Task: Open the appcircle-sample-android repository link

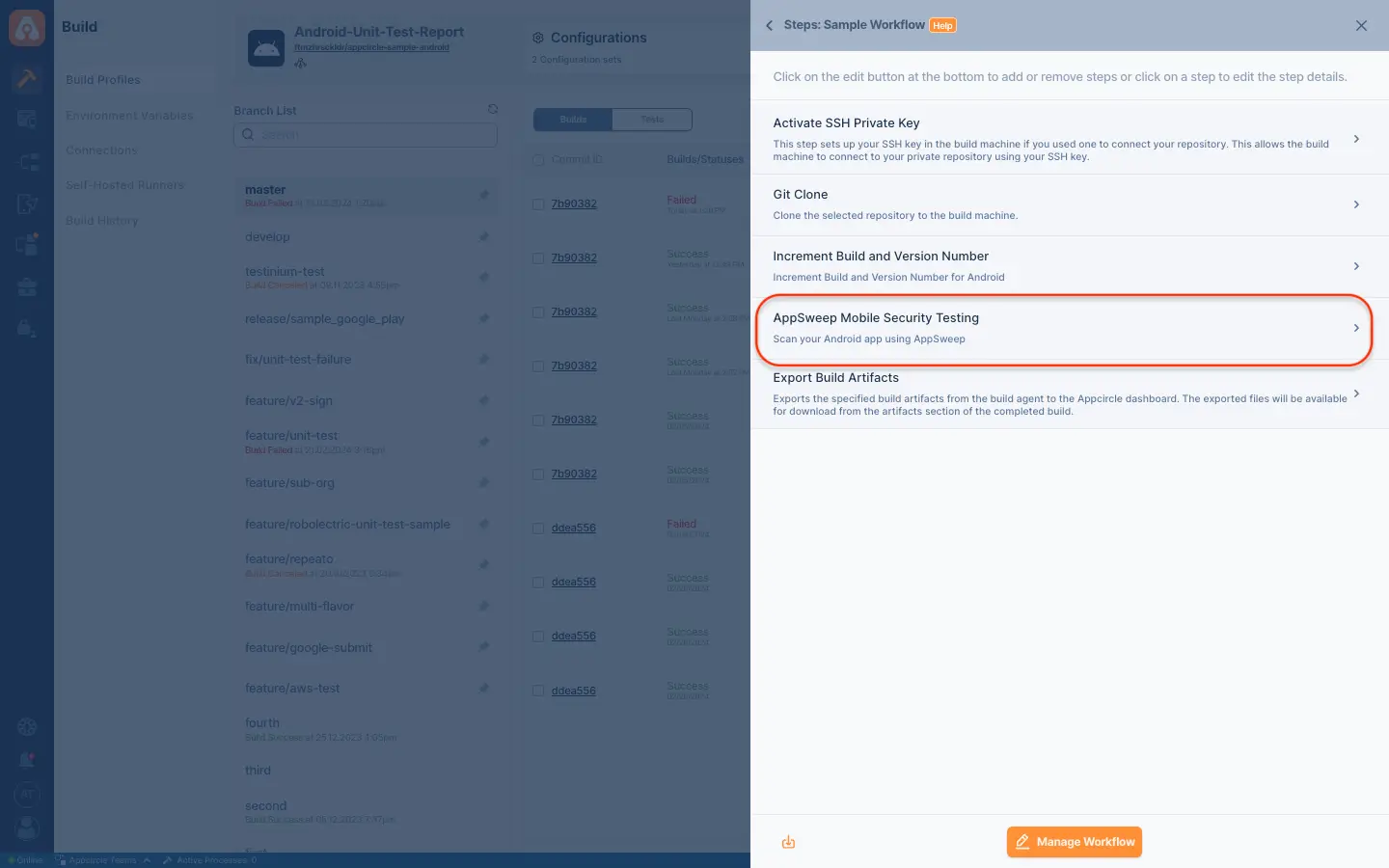Action: click(x=371, y=47)
